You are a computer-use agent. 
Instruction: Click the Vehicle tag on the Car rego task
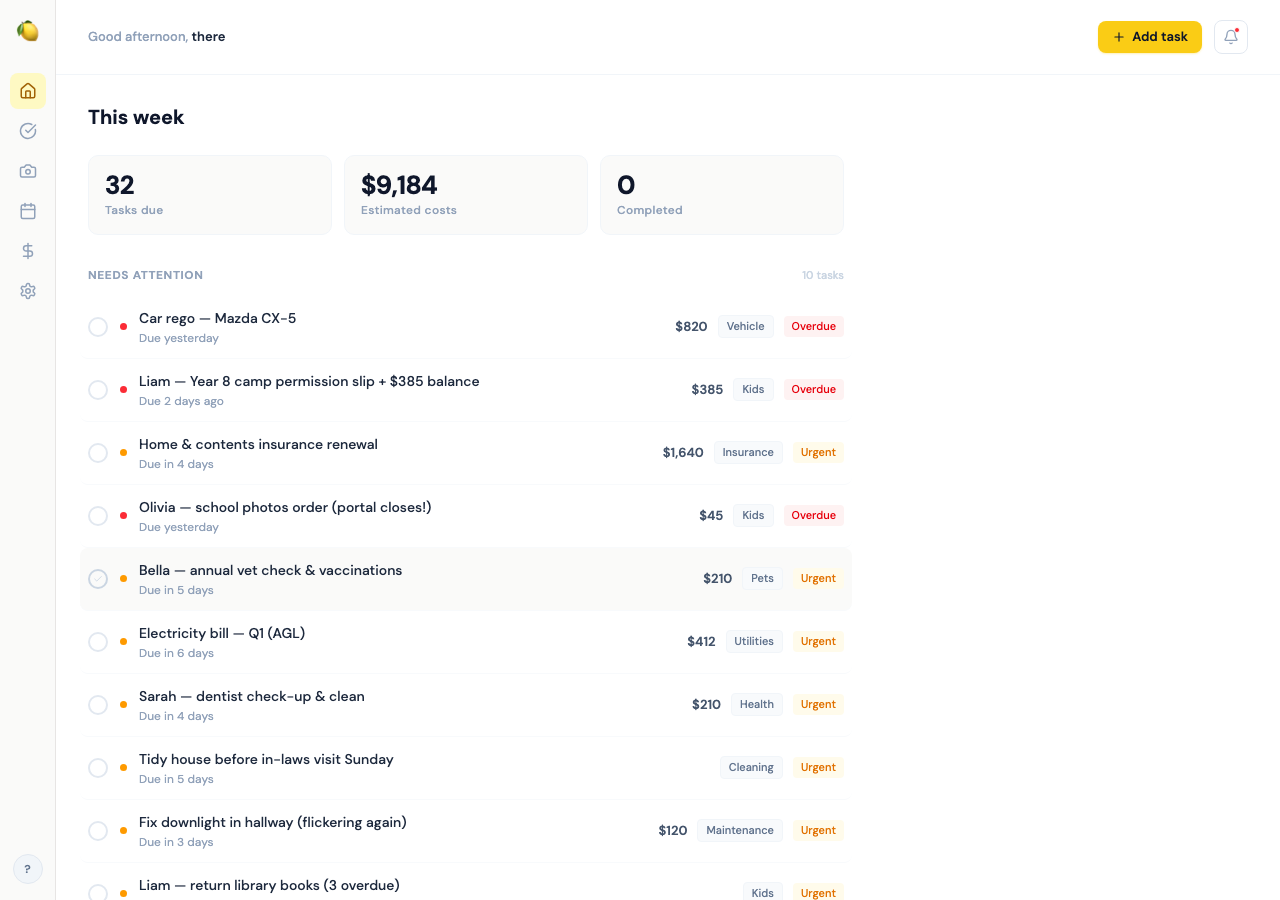745,326
